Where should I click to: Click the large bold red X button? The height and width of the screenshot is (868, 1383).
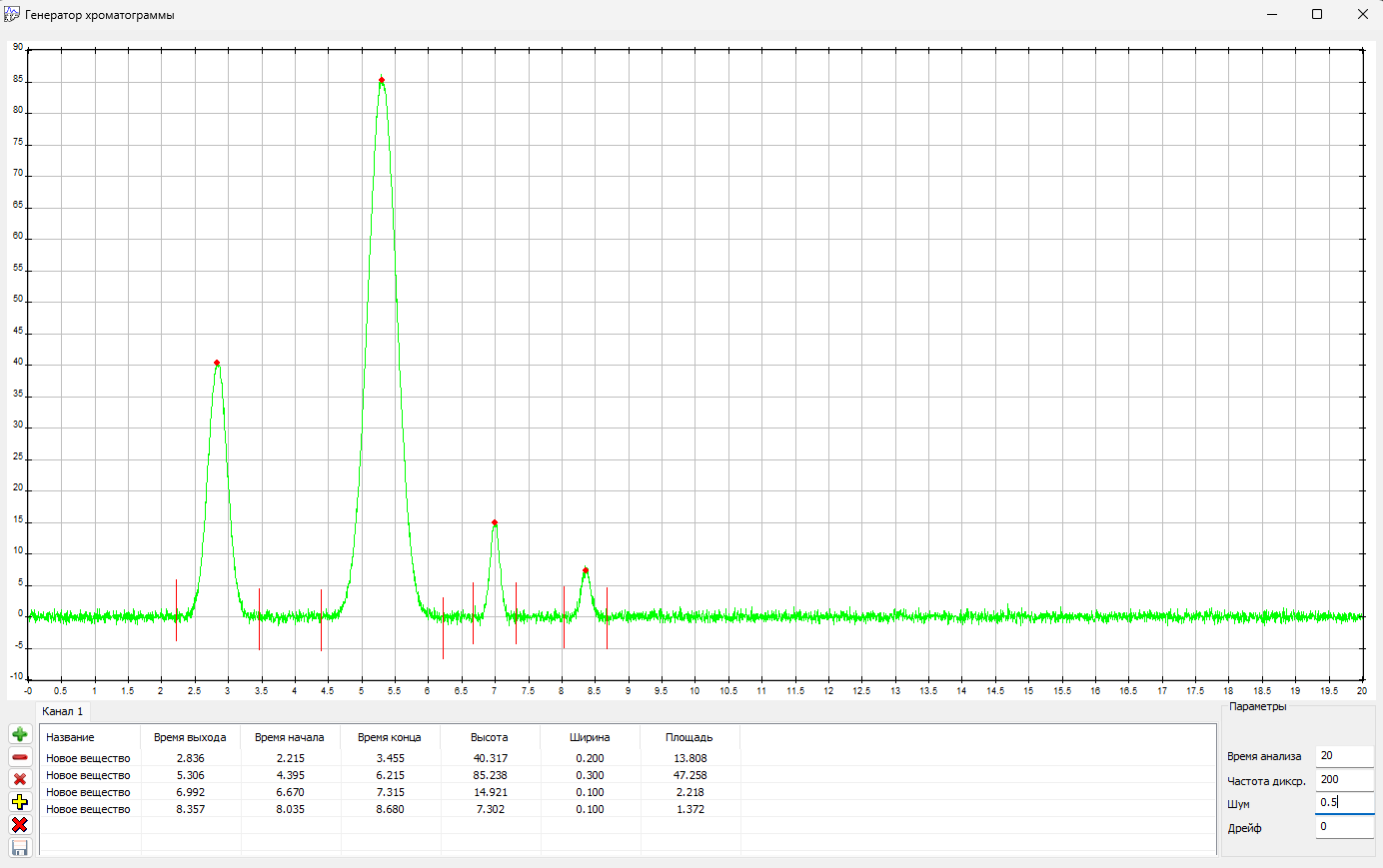[x=19, y=825]
